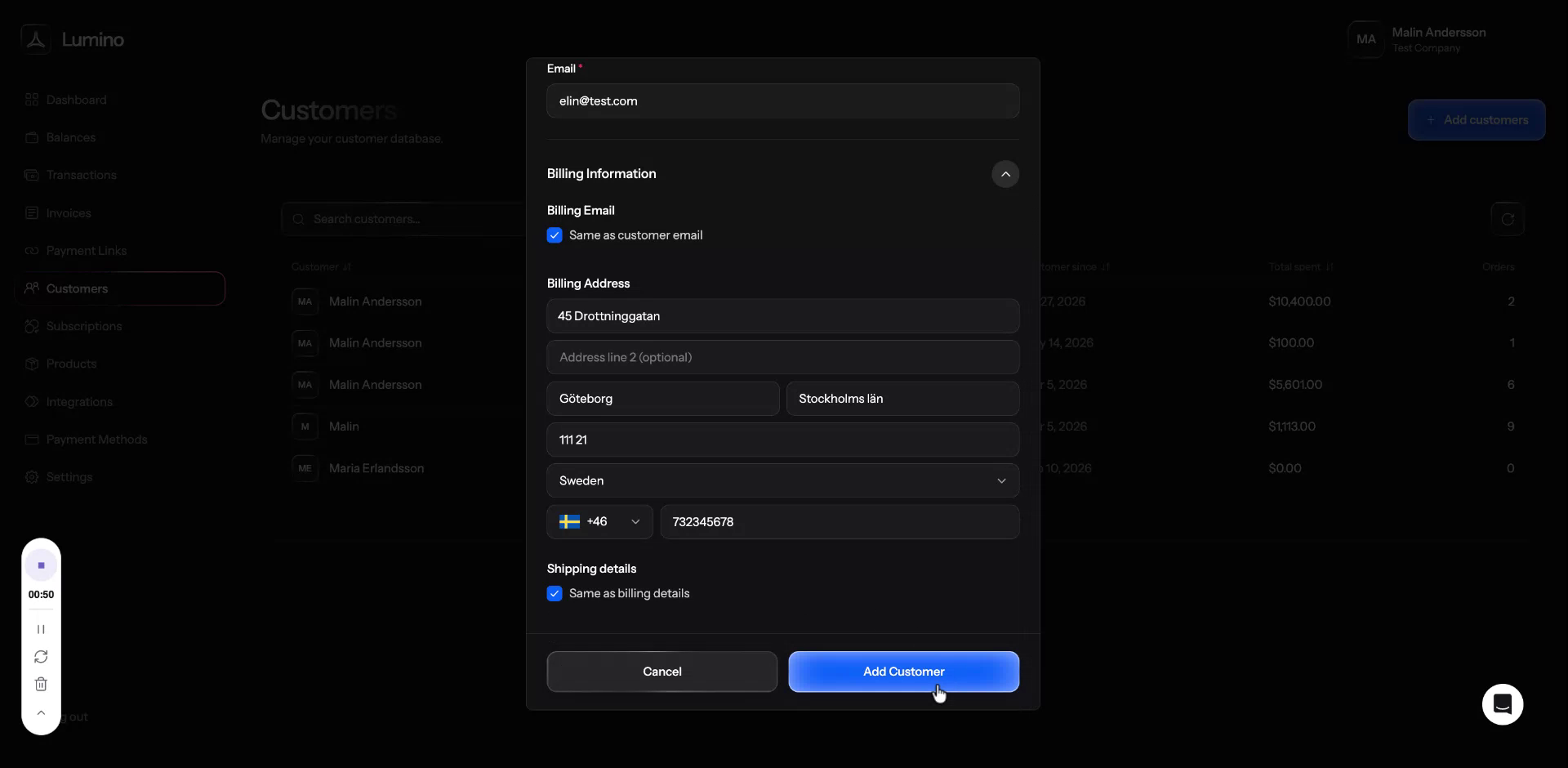Image resolution: width=1568 pixels, height=768 pixels.
Task: Open Invoices in the sidebar
Action: click(x=69, y=213)
